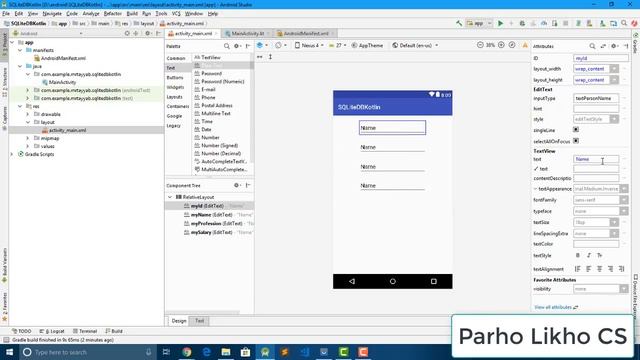Viewport: 640px width, 360px height.
Task: Open the Refactor menu
Action: [113, 13]
